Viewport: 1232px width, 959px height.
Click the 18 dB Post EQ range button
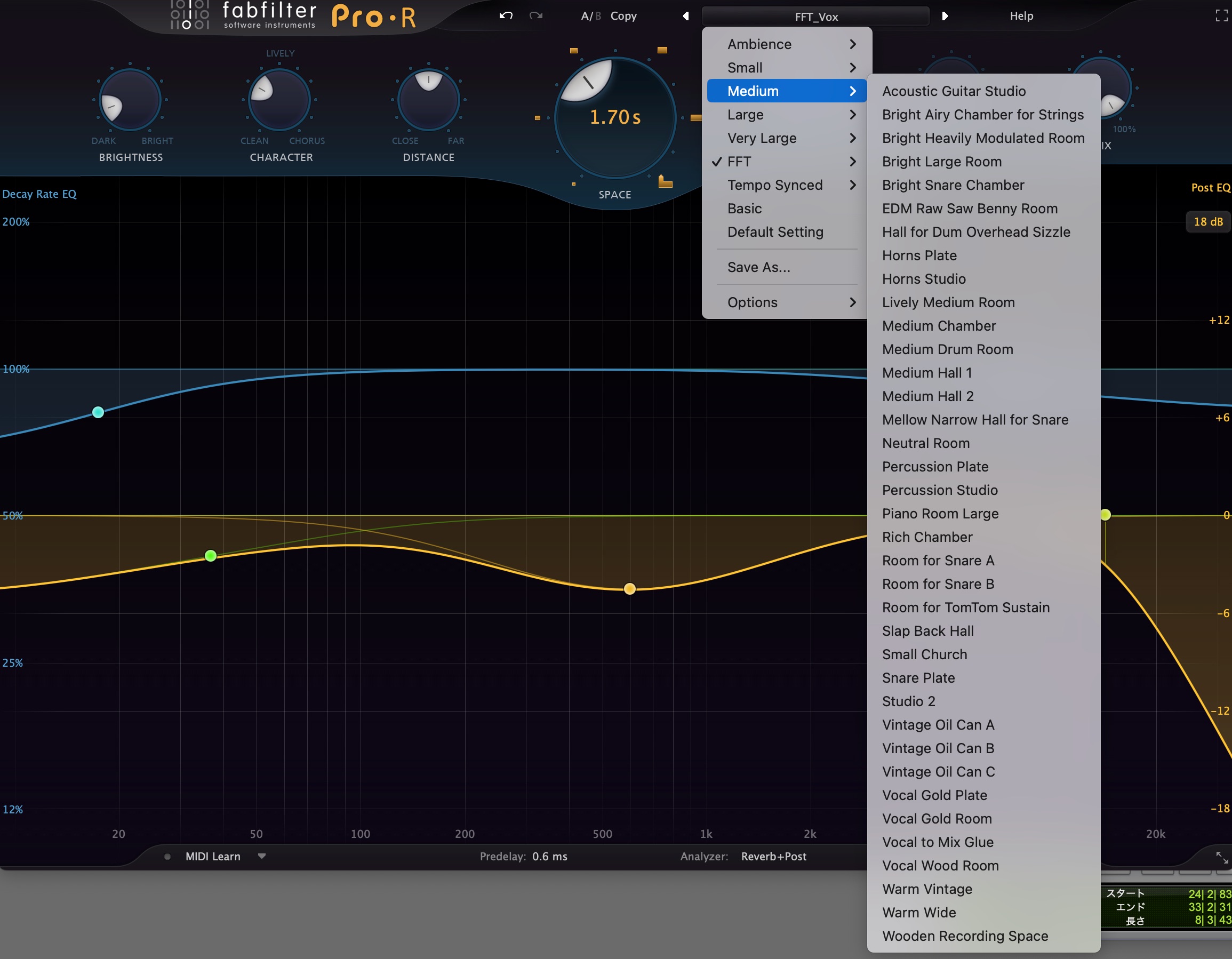tap(1208, 222)
